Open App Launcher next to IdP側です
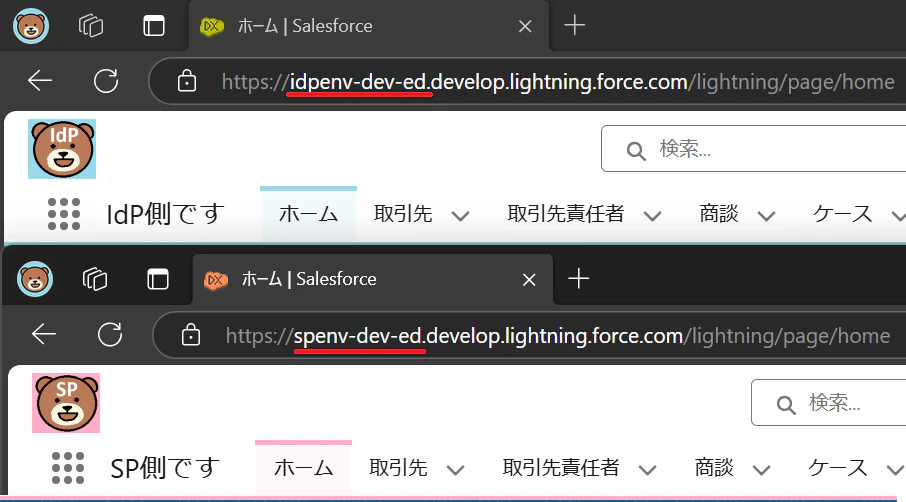The height and width of the screenshot is (502, 906). click(x=64, y=214)
